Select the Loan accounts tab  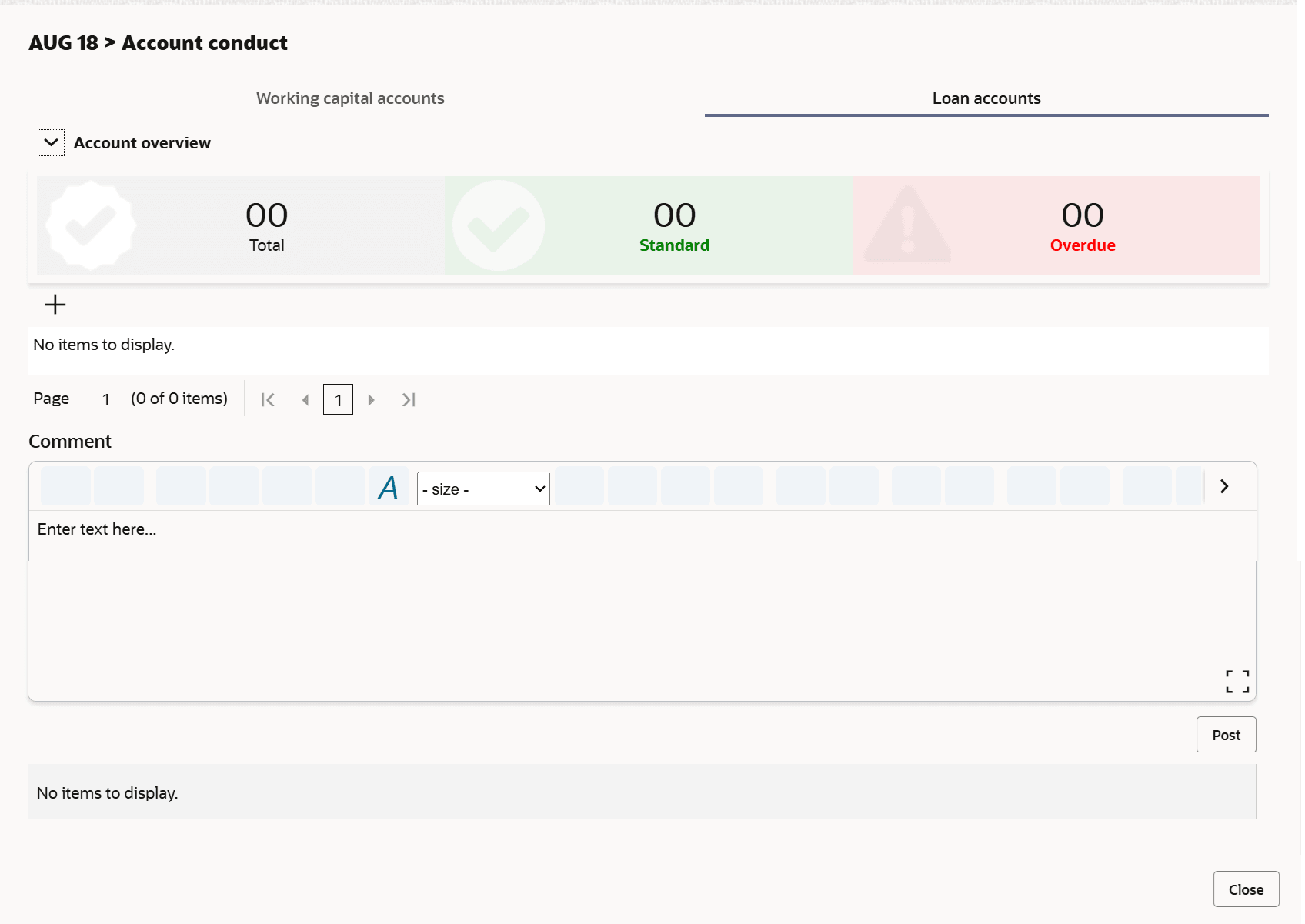click(986, 98)
